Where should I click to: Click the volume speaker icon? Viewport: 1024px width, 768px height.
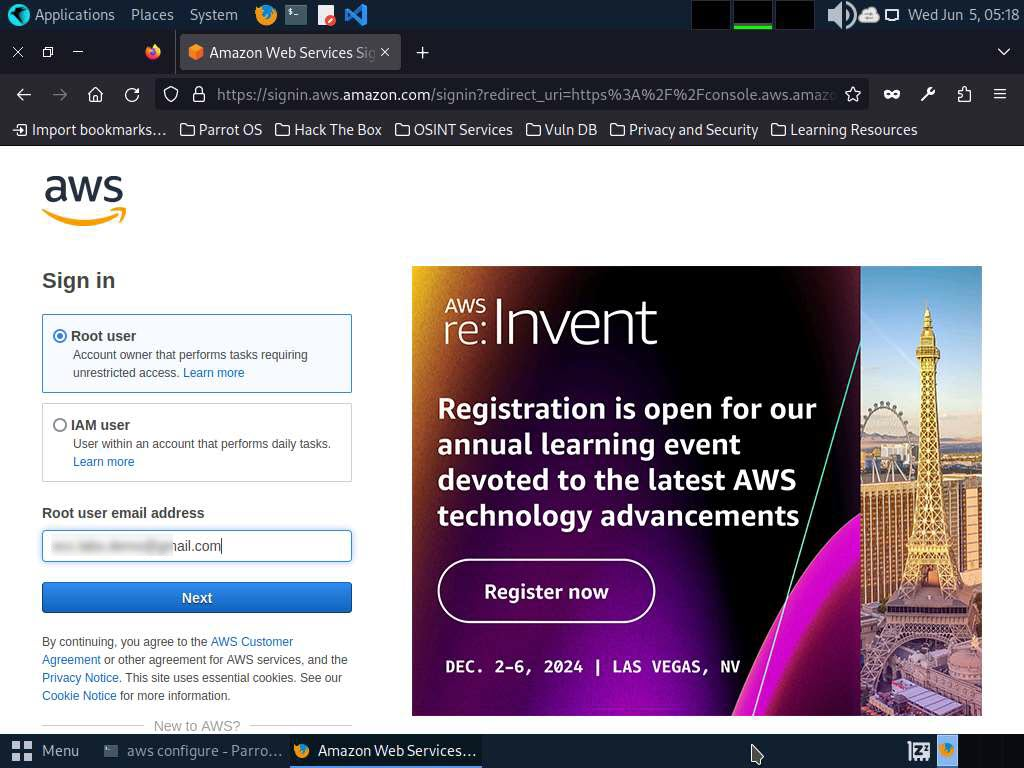840,15
